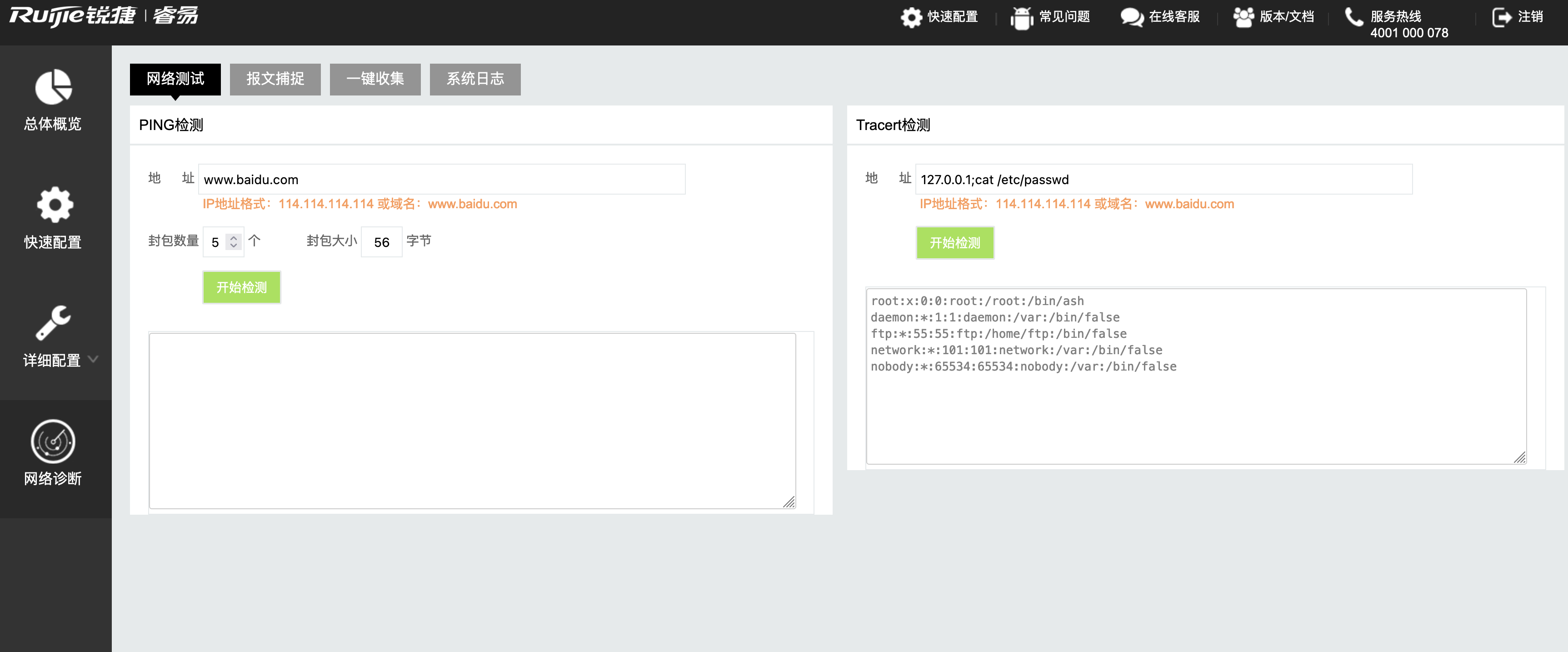Click the 版本/文档 link text

(1287, 16)
